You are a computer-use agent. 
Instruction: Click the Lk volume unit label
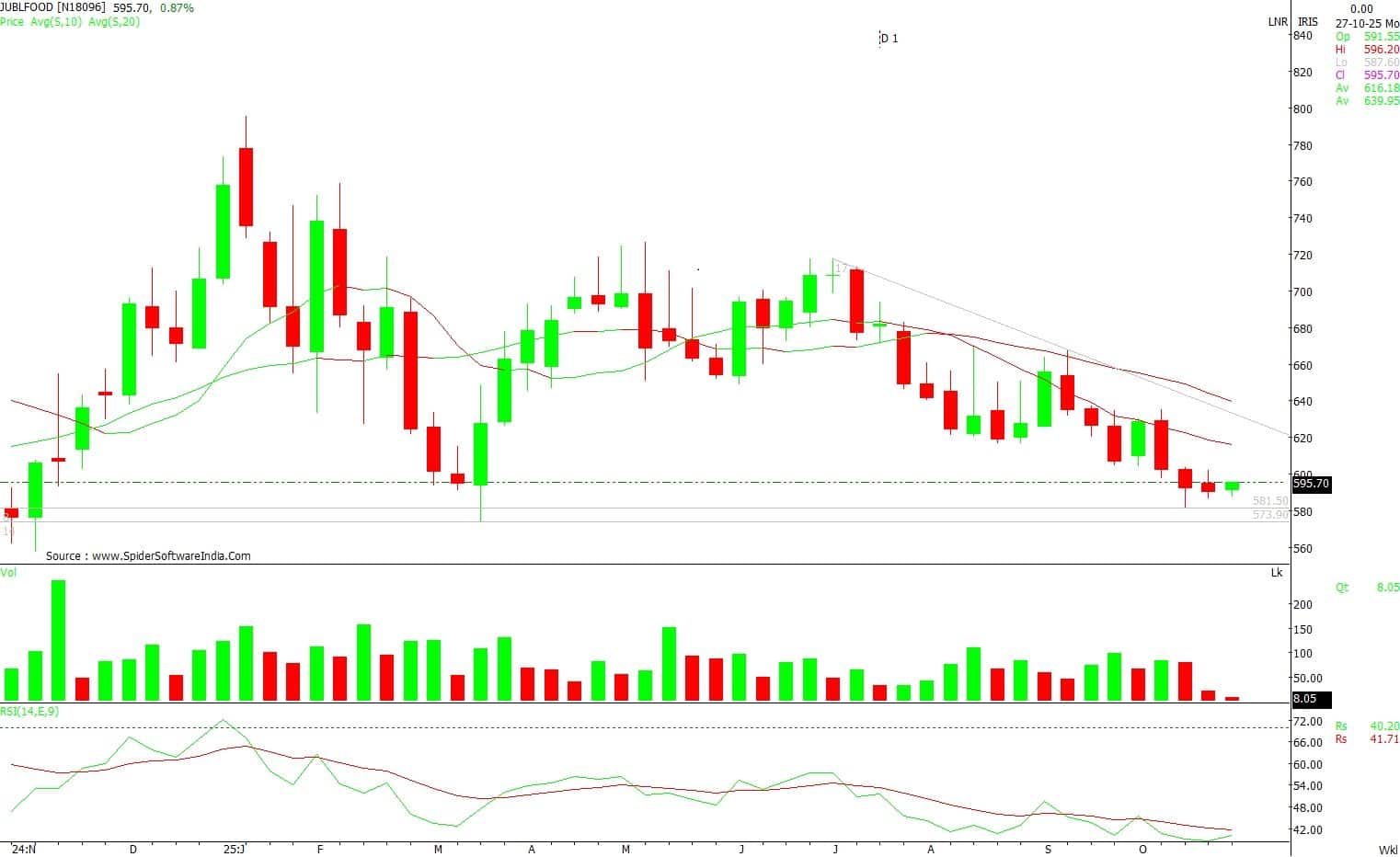1276,573
